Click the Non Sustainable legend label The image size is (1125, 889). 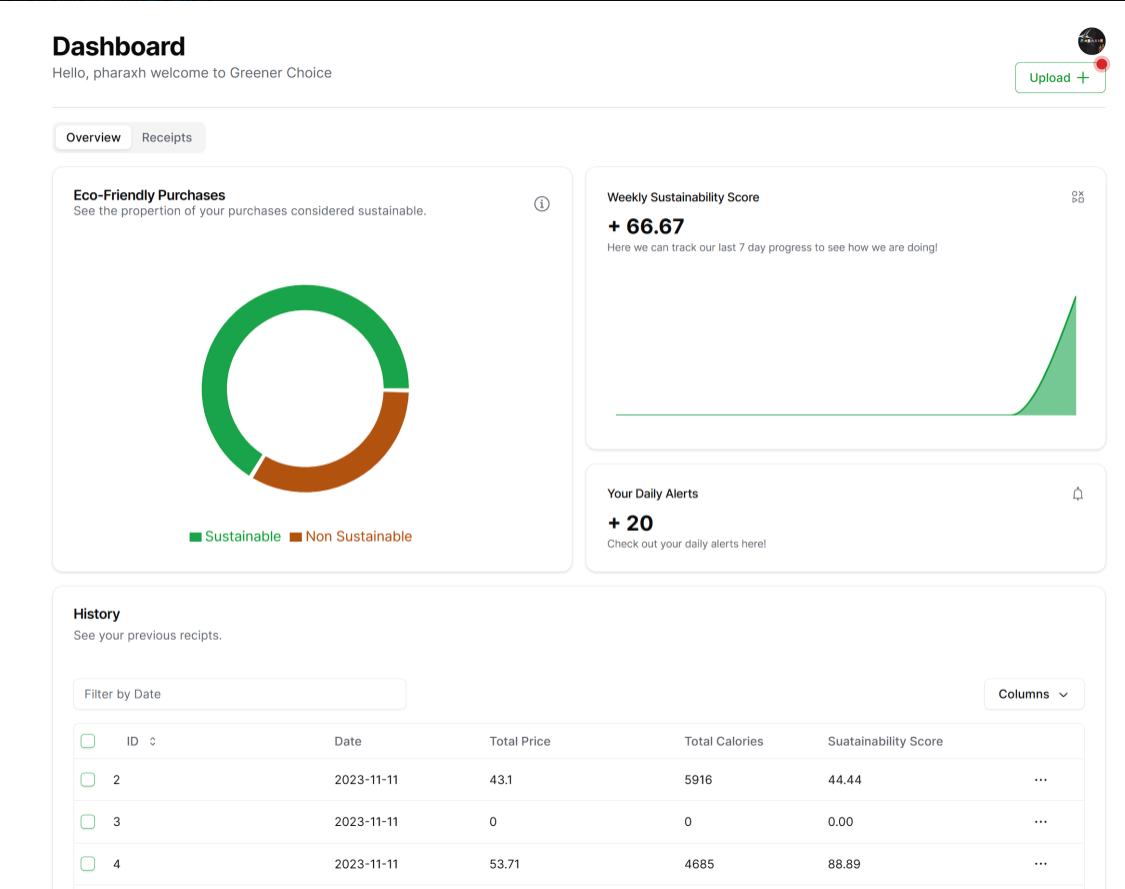click(x=359, y=537)
